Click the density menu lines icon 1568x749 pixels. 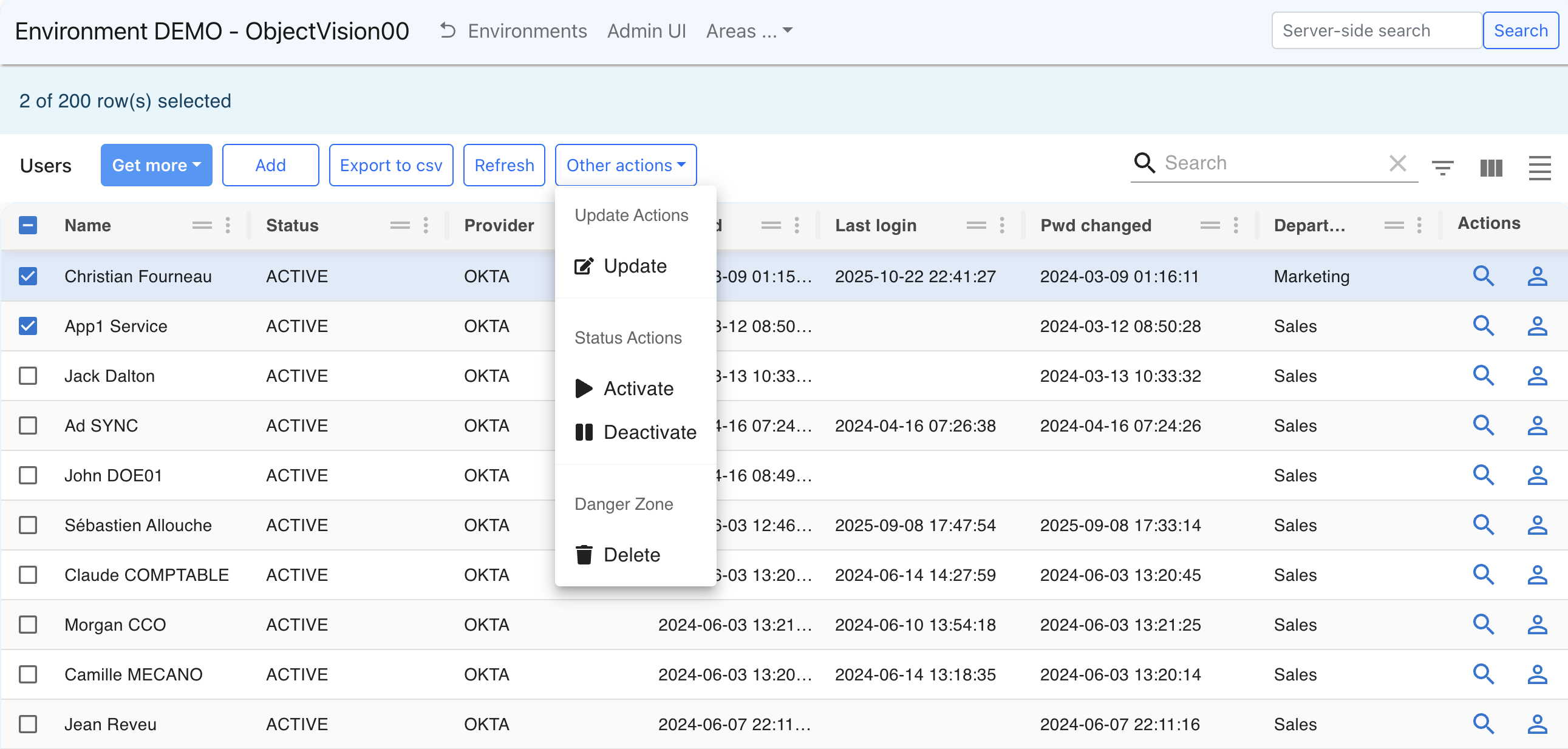pos(1539,166)
